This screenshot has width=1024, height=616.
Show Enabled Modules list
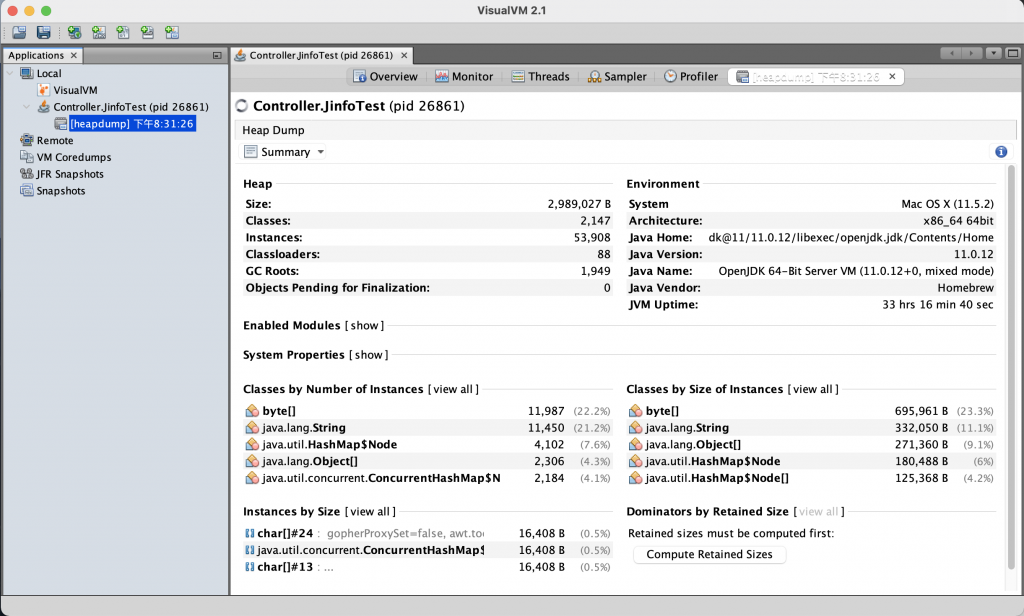click(x=364, y=325)
